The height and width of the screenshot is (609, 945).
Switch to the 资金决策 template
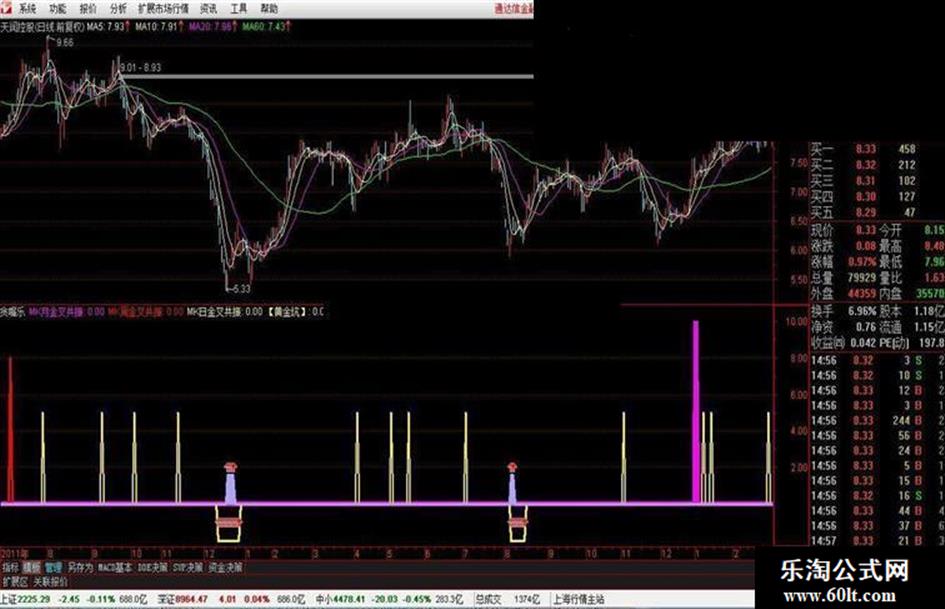tap(225, 567)
